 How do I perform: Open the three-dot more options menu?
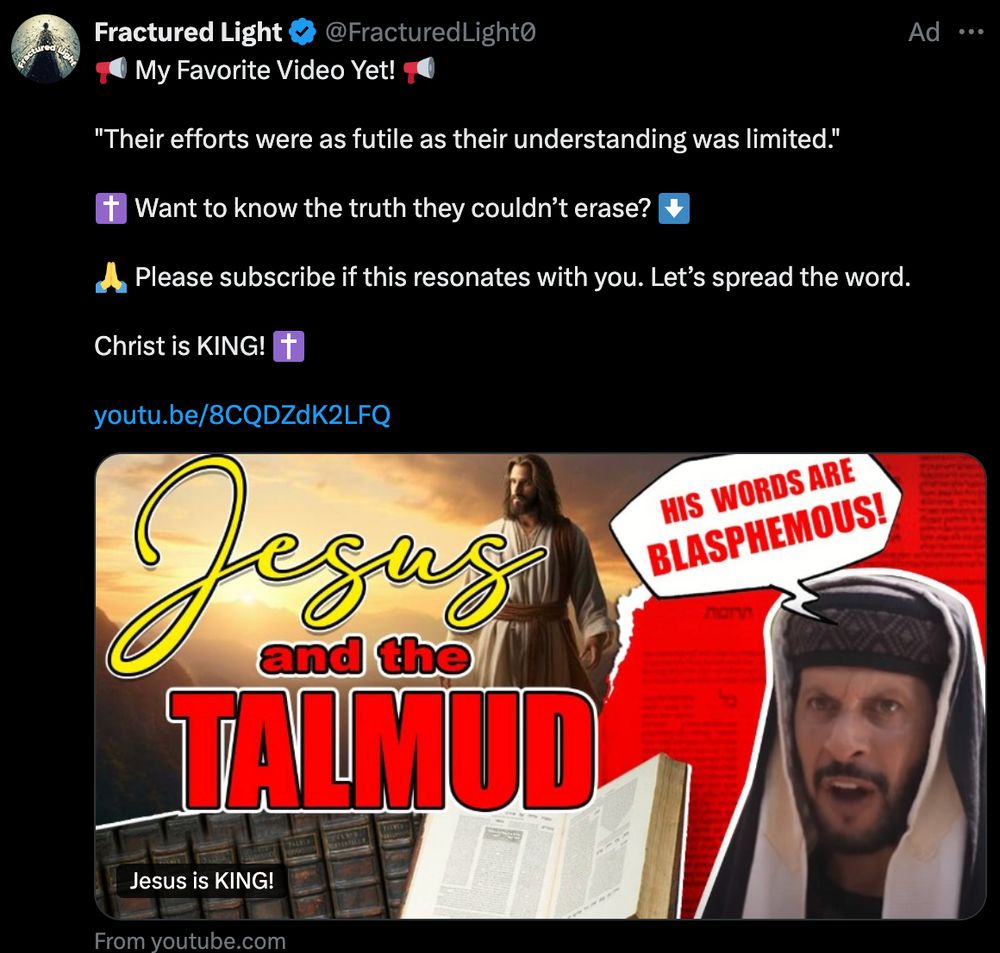971,32
